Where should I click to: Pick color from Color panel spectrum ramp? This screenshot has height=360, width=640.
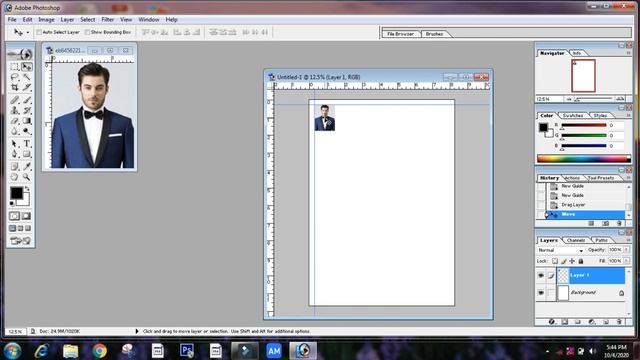584,159
